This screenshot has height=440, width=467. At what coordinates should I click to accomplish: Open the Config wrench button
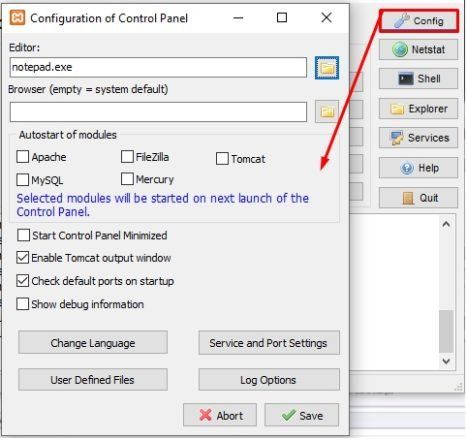tap(419, 21)
